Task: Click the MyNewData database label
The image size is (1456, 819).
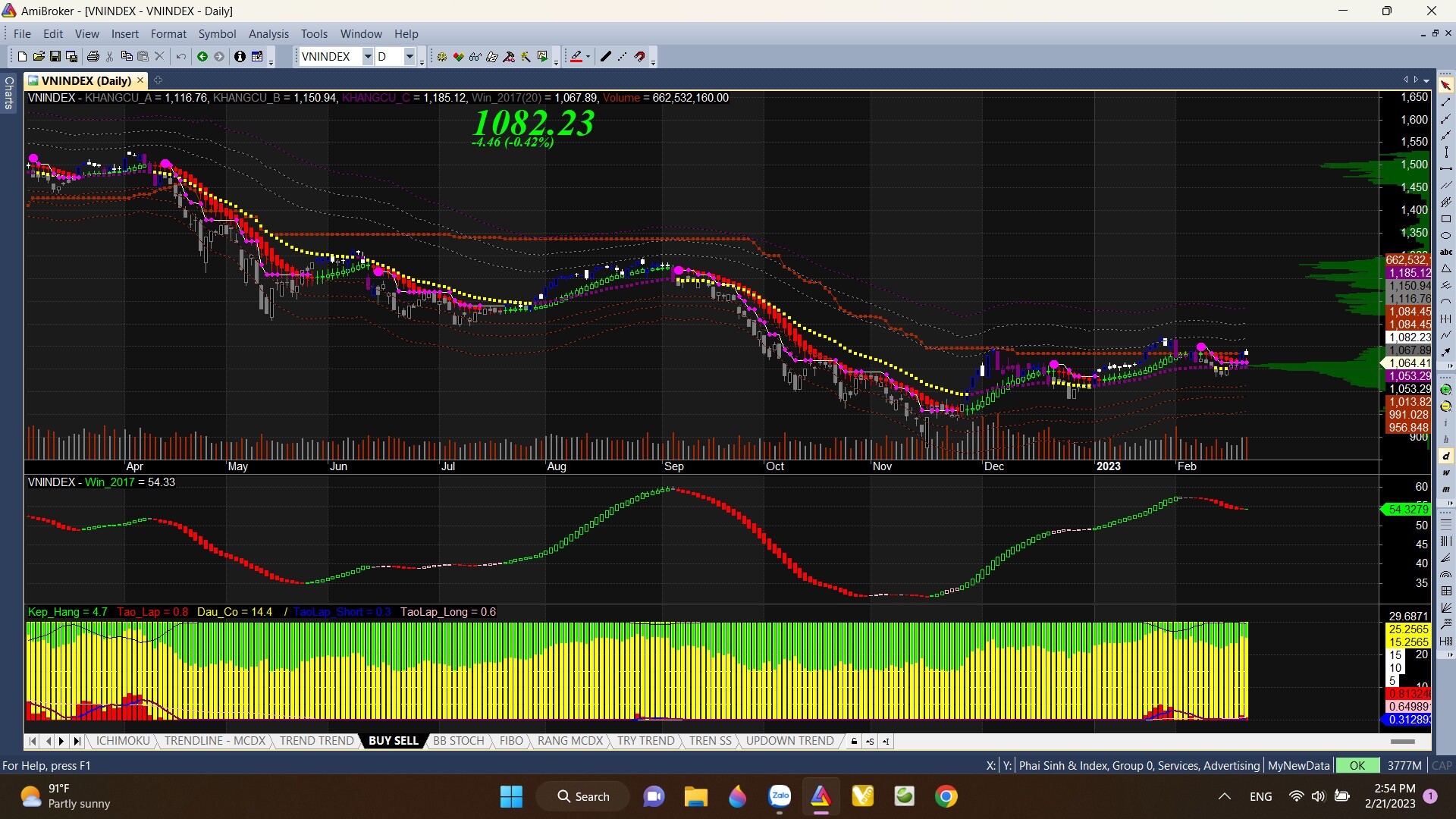Action: tap(1298, 766)
